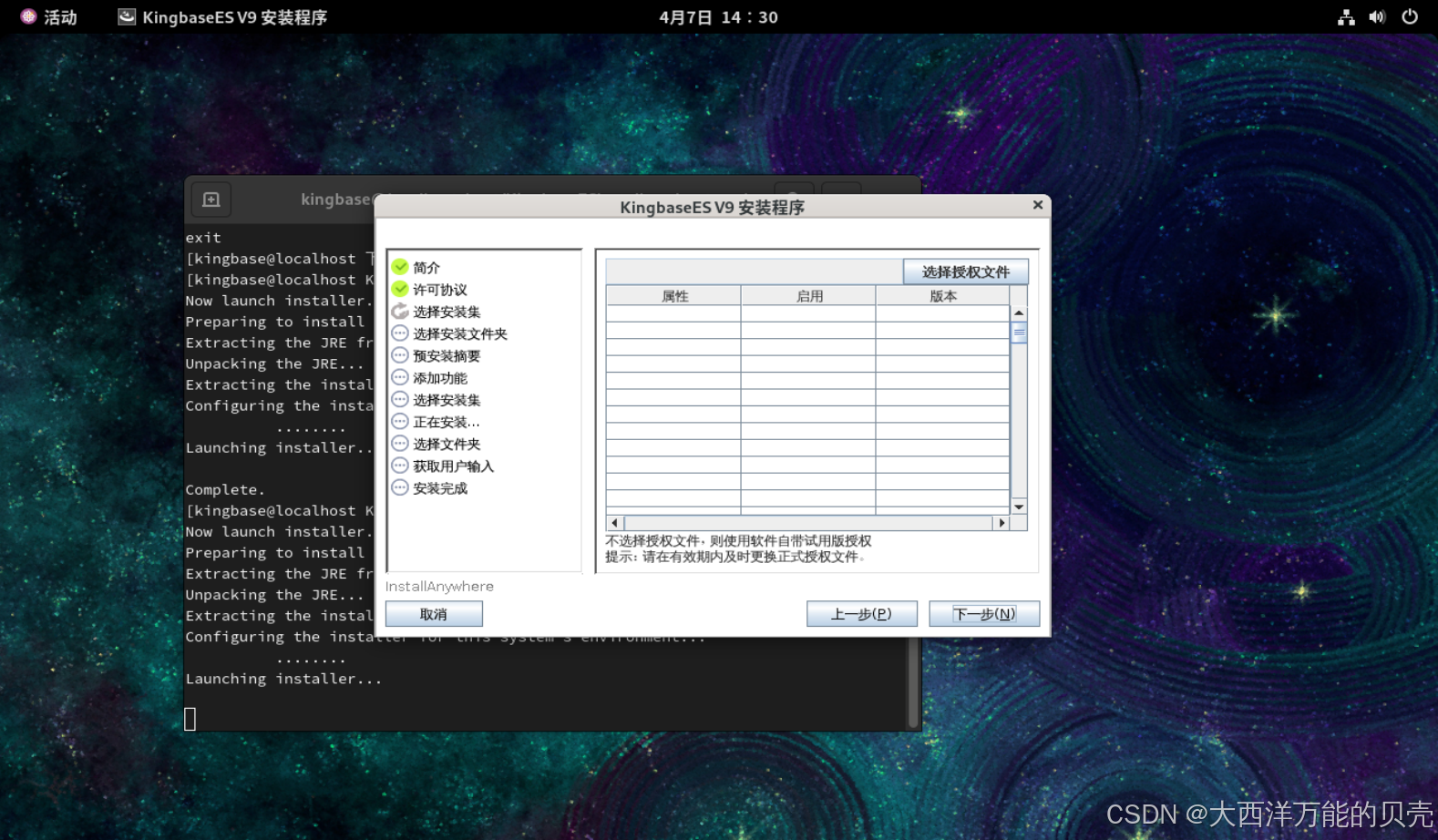Click the 'Complete.' line in terminal
Viewport: 1438px width, 840px height.
click(x=225, y=489)
